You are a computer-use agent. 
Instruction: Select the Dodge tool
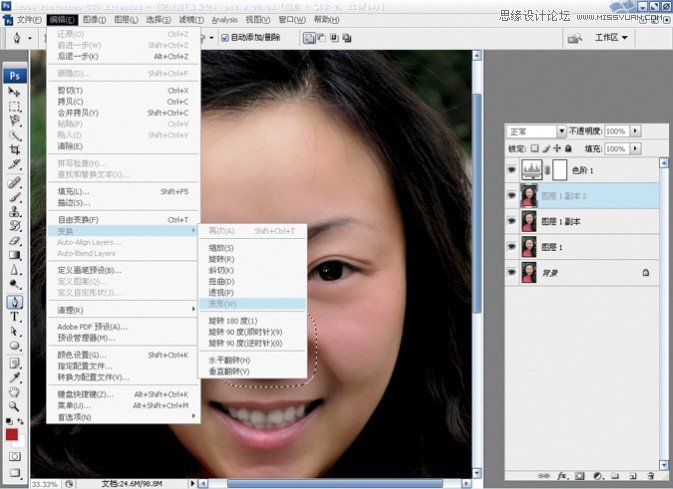pos(14,284)
